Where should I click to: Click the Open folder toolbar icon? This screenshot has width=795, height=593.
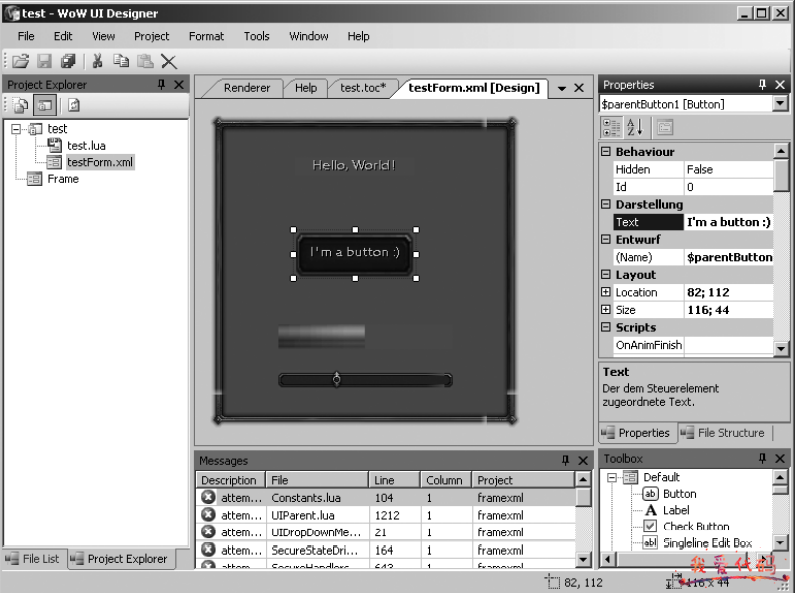click(x=21, y=61)
